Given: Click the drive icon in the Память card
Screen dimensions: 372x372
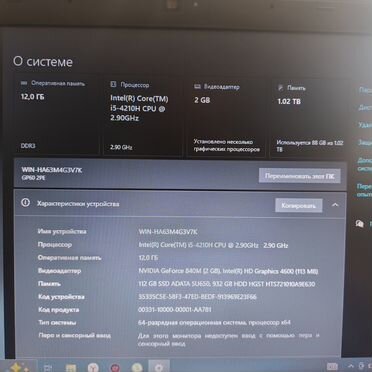Looking at the screenshot, I should [280, 88].
